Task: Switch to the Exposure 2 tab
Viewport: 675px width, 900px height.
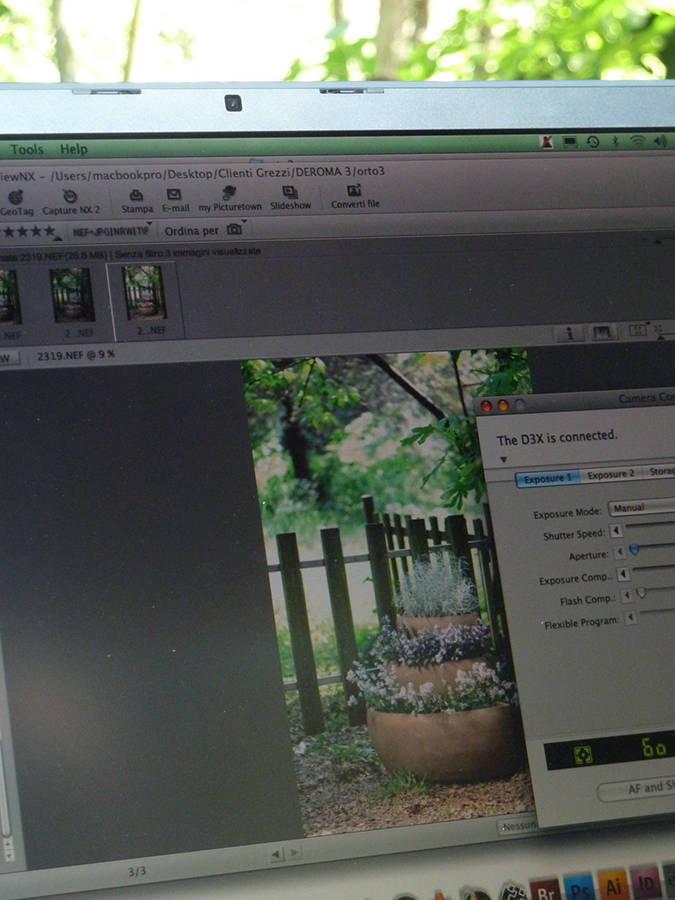Action: (x=610, y=475)
